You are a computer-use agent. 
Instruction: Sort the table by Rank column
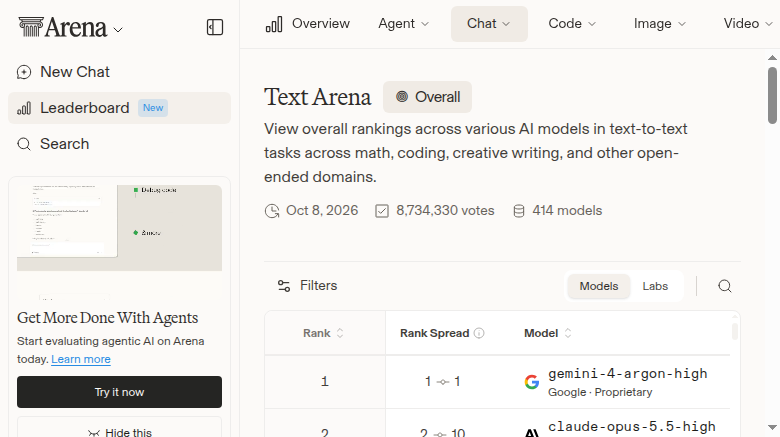pos(323,333)
